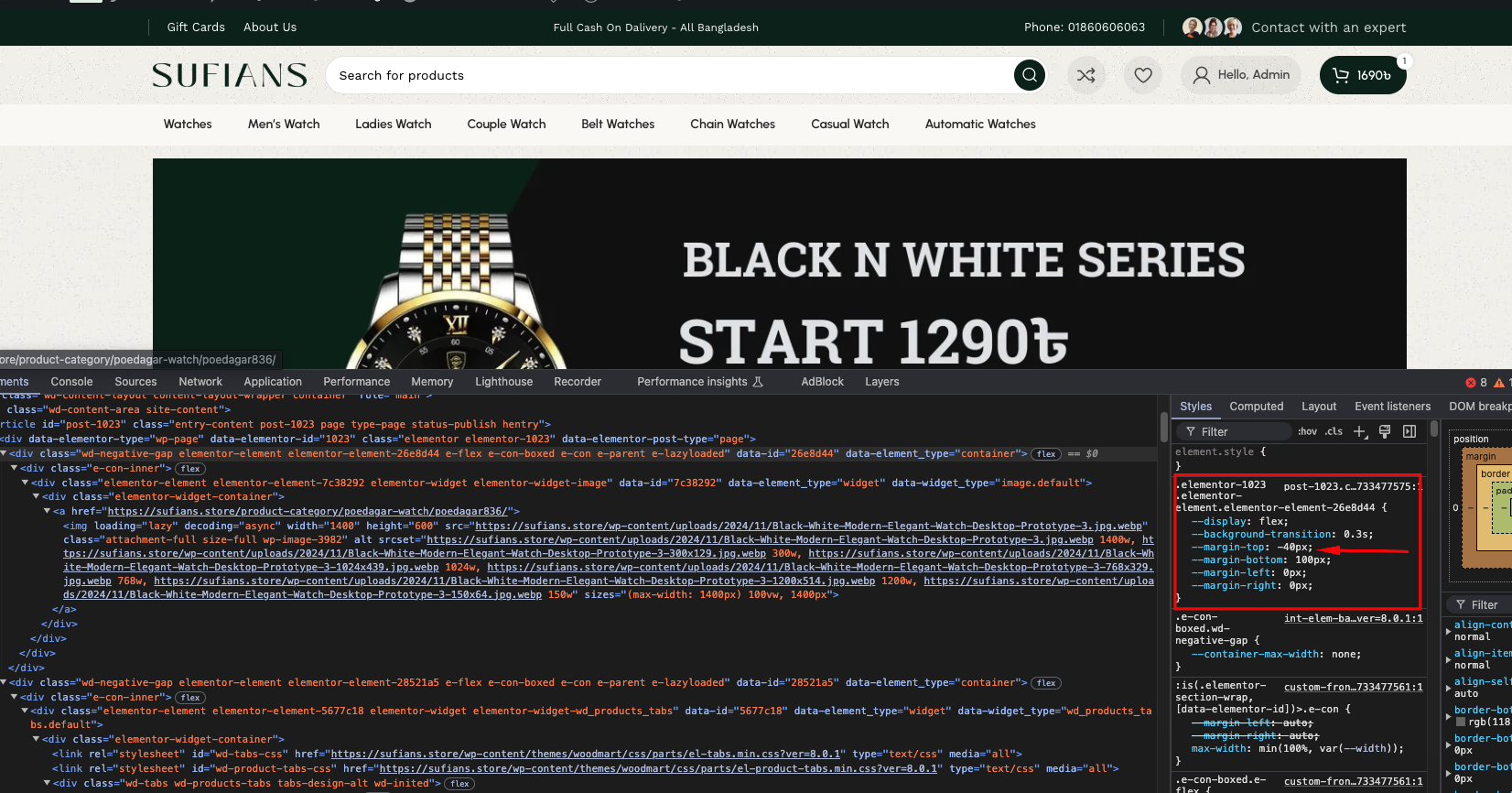Open int-elem-ba…ver=8.0.1:1 stylesheet link
Screen dimensions: 1512x793
point(1353,618)
